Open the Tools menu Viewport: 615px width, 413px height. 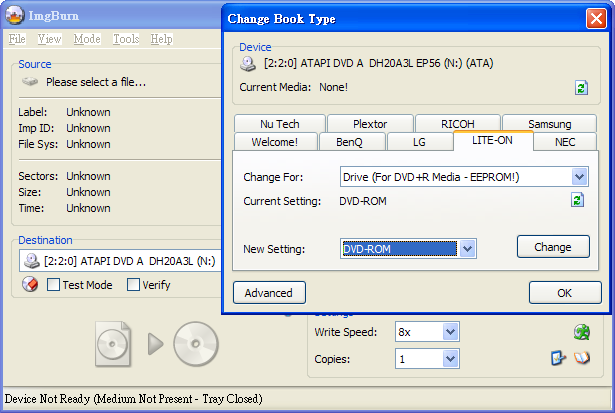(x=126, y=39)
